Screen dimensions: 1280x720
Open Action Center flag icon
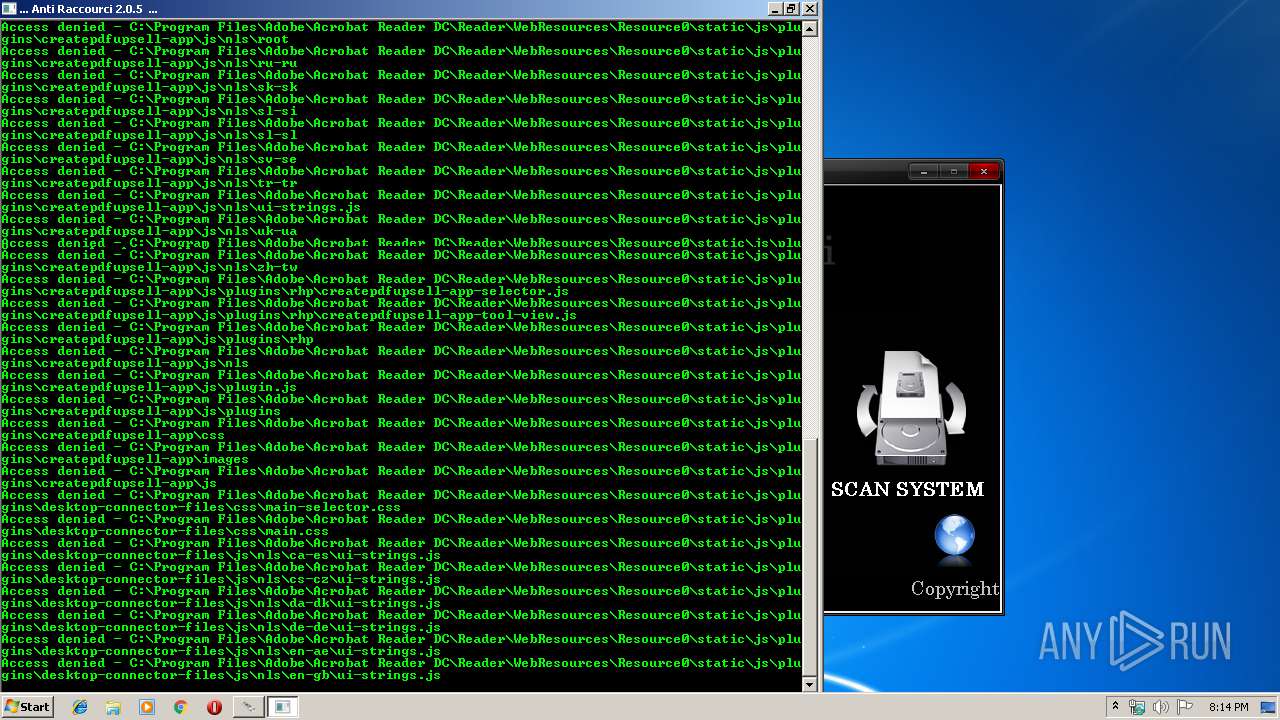coord(1184,707)
